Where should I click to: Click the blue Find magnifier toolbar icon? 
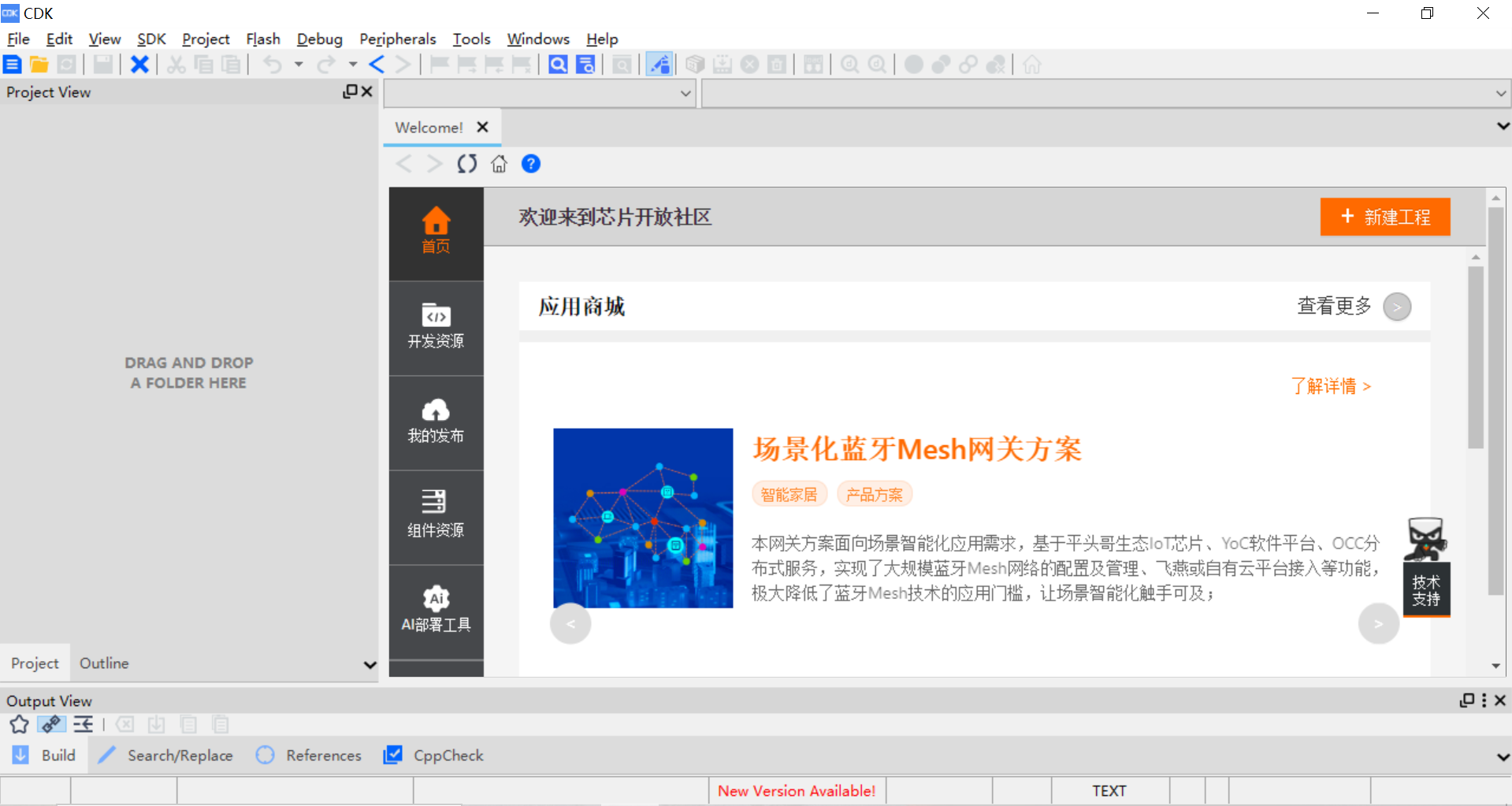558,65
